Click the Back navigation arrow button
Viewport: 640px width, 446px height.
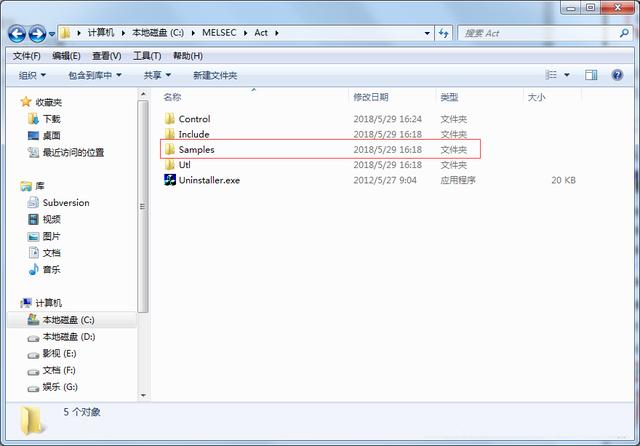pyautogui.click(x=17, y=34)
